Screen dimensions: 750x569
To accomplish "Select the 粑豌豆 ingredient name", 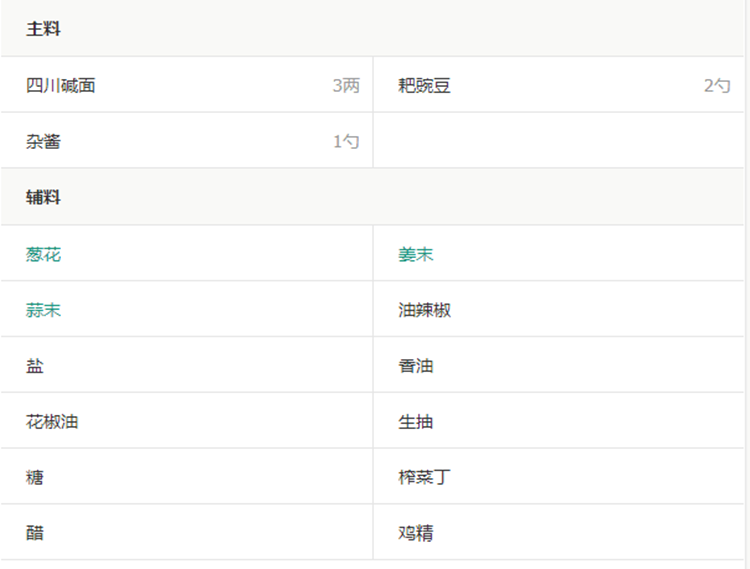I will click(x=425, y=86).
